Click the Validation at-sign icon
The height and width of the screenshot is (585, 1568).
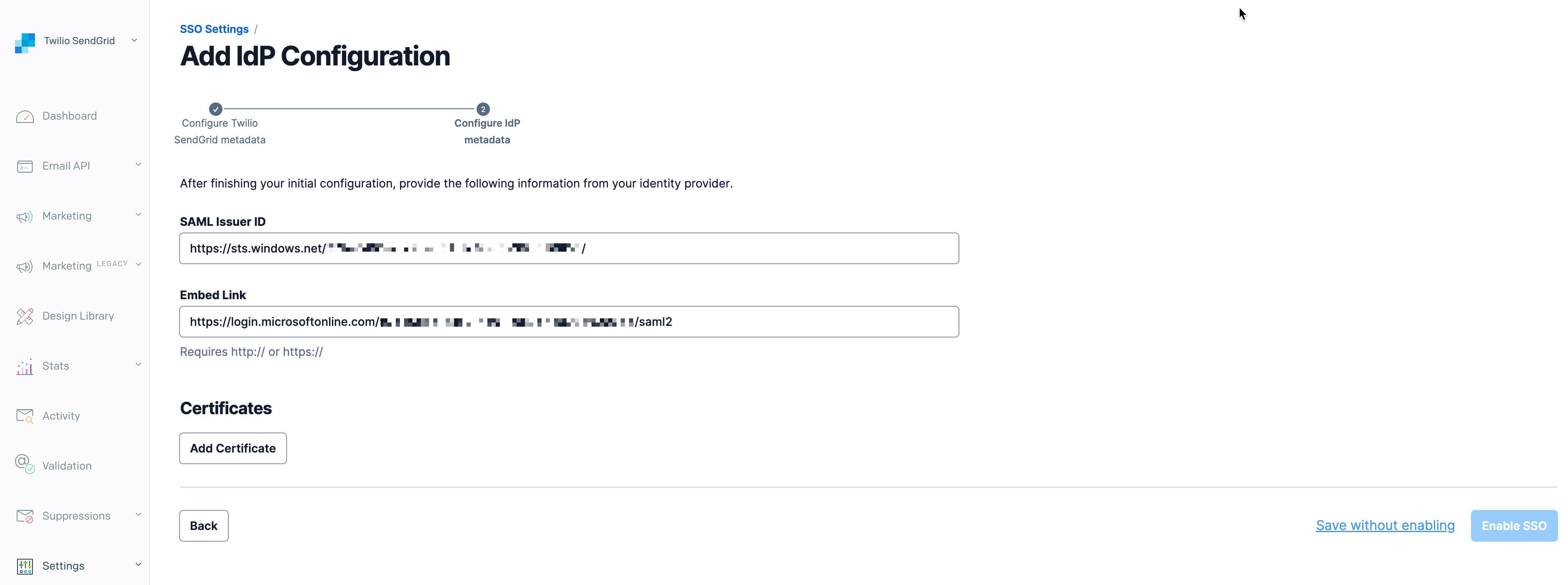(x=24, y=466)
